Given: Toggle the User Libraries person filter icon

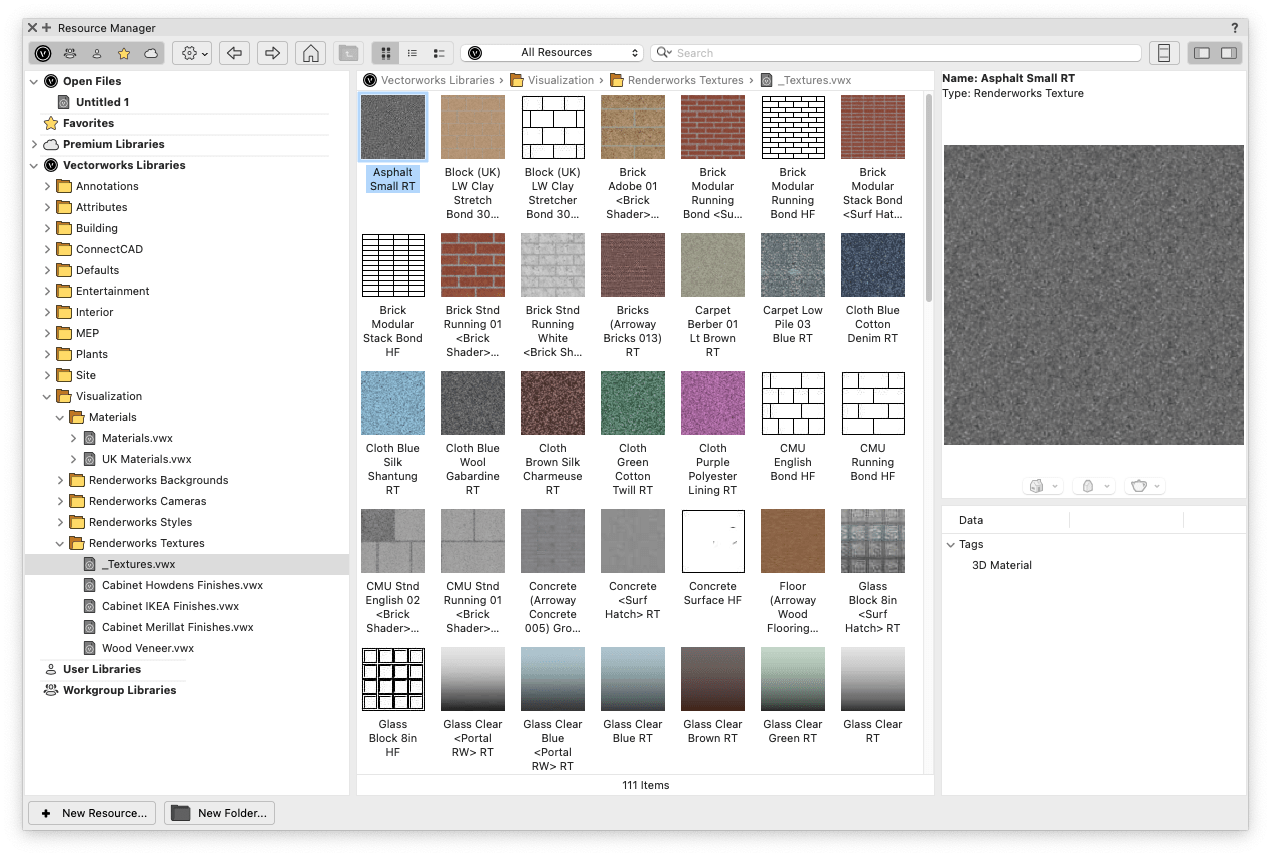Looking at the screenshot, I should 97,53.
